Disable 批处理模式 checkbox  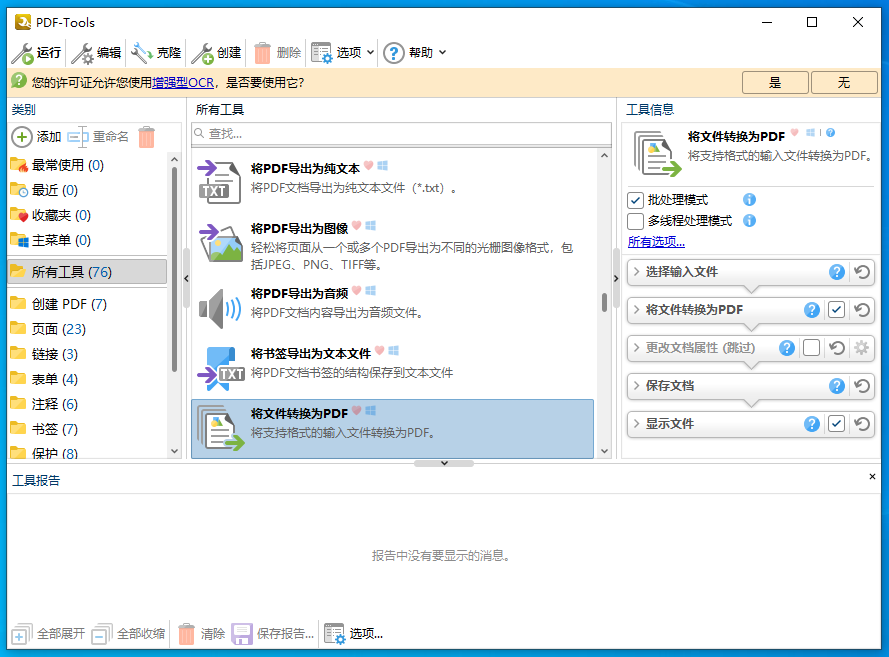tap(635, 200)
